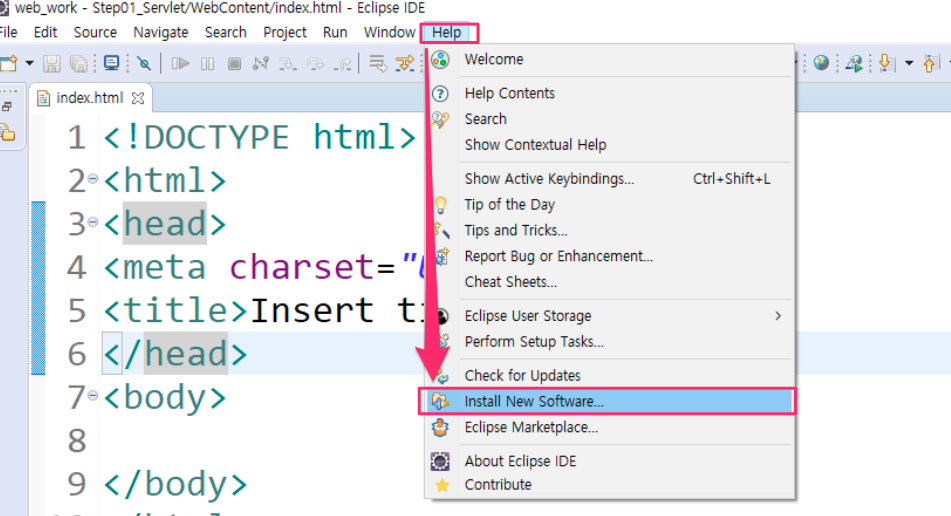
Task: Close the index.html tab
Action: point(138,98)
